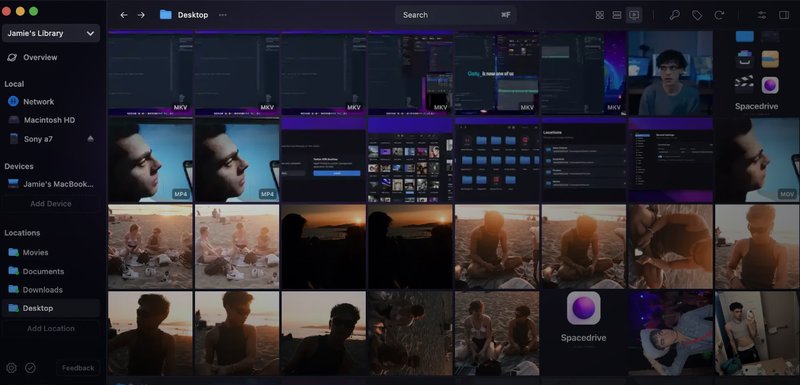Switch to grid view layout icon
This screenshot has width=800, height=385.
point(600,15)
